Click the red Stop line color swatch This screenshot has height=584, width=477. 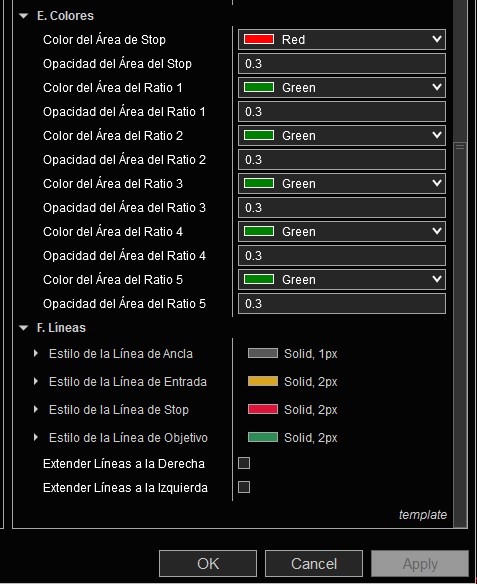[x=263, y=409]
